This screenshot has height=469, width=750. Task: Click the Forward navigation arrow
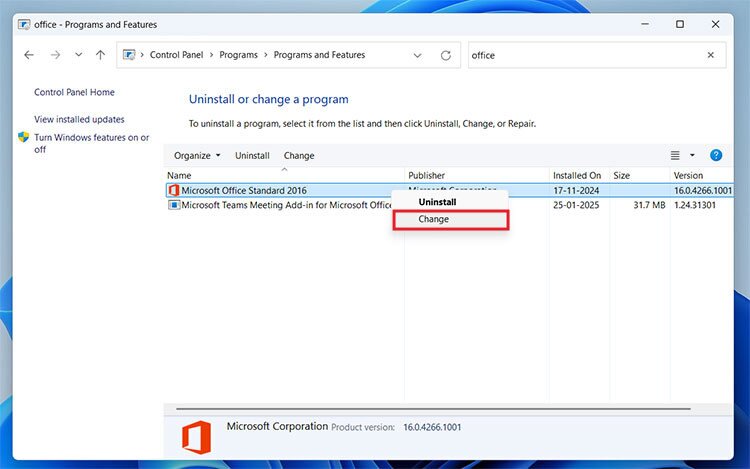[x=54, y=55]
